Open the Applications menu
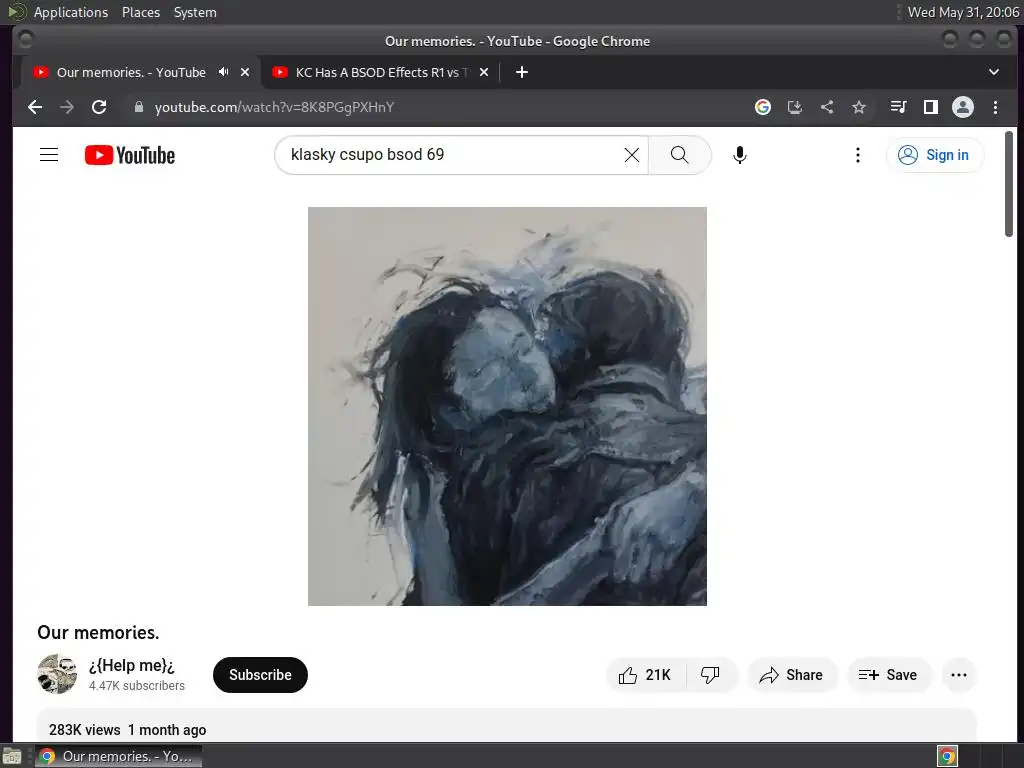Image resolution: width=1024 pixels, height=768 pixels. (71, 12)
